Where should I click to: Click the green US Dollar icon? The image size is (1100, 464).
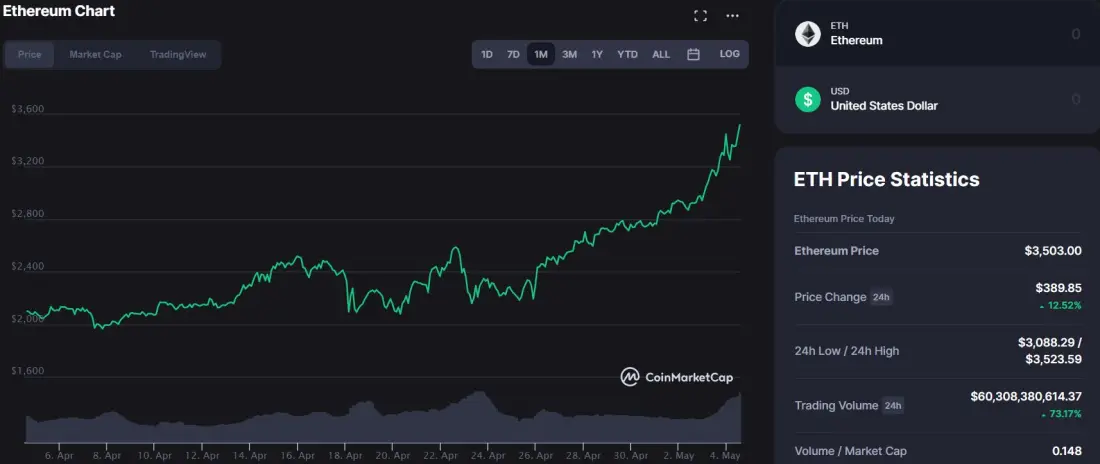[807, 99]
